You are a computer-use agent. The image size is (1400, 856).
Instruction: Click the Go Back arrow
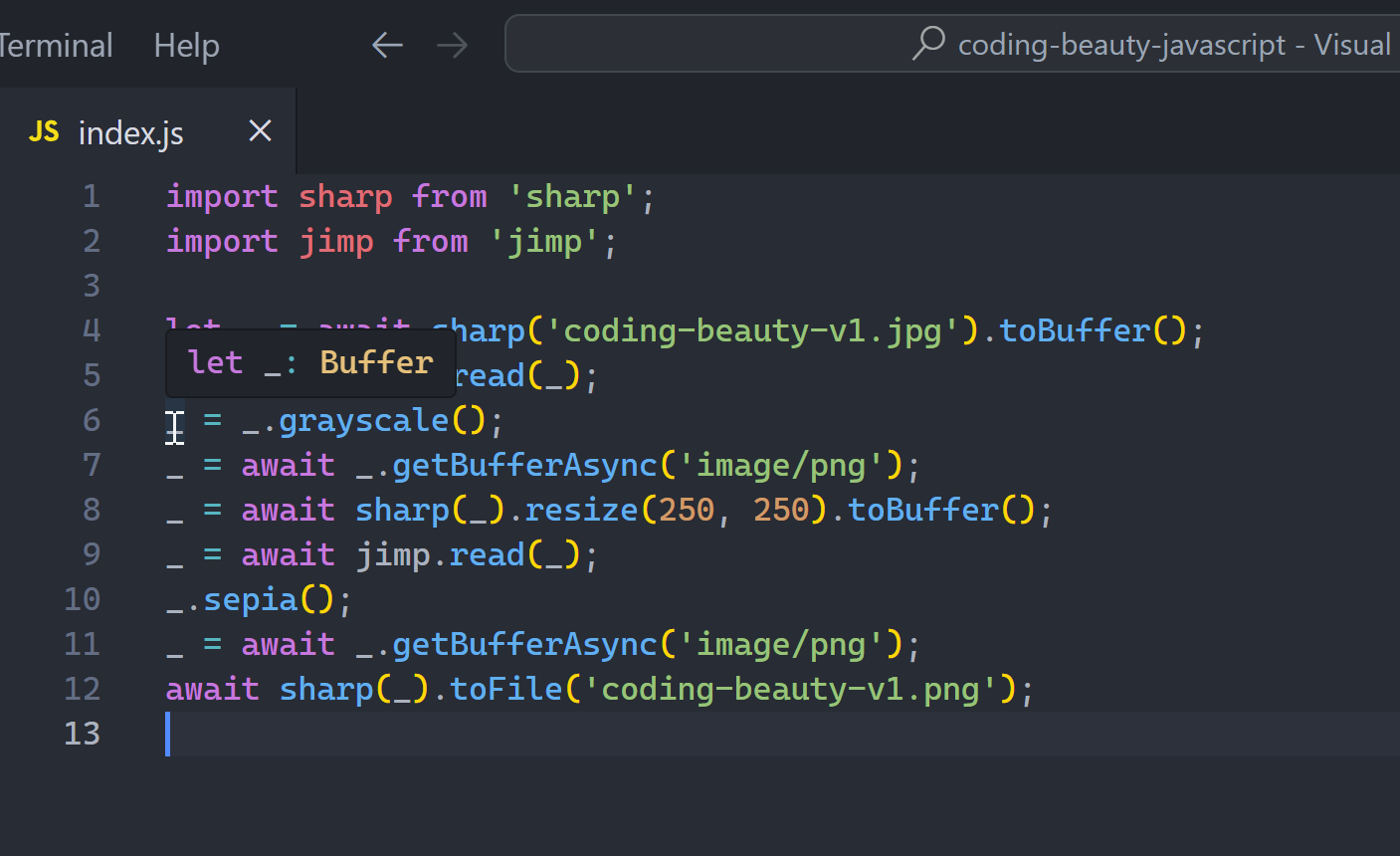click(x=387, y=45)
